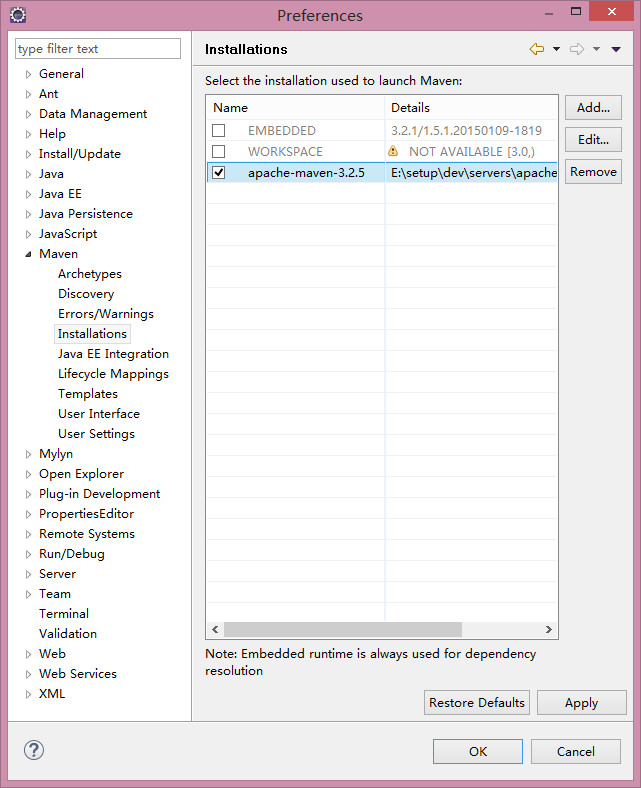
Task: Click the help question mark icon
Action: pos(34,750)
